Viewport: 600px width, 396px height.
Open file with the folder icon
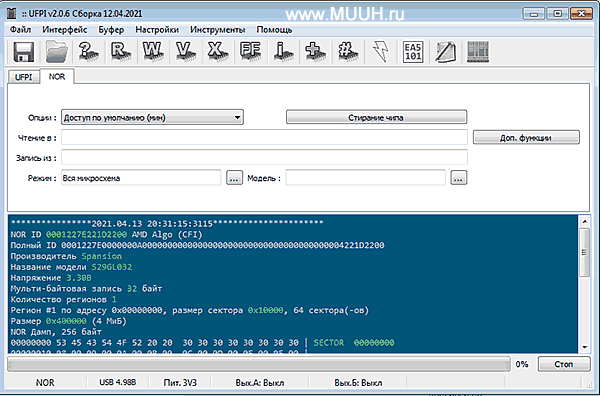57,52
